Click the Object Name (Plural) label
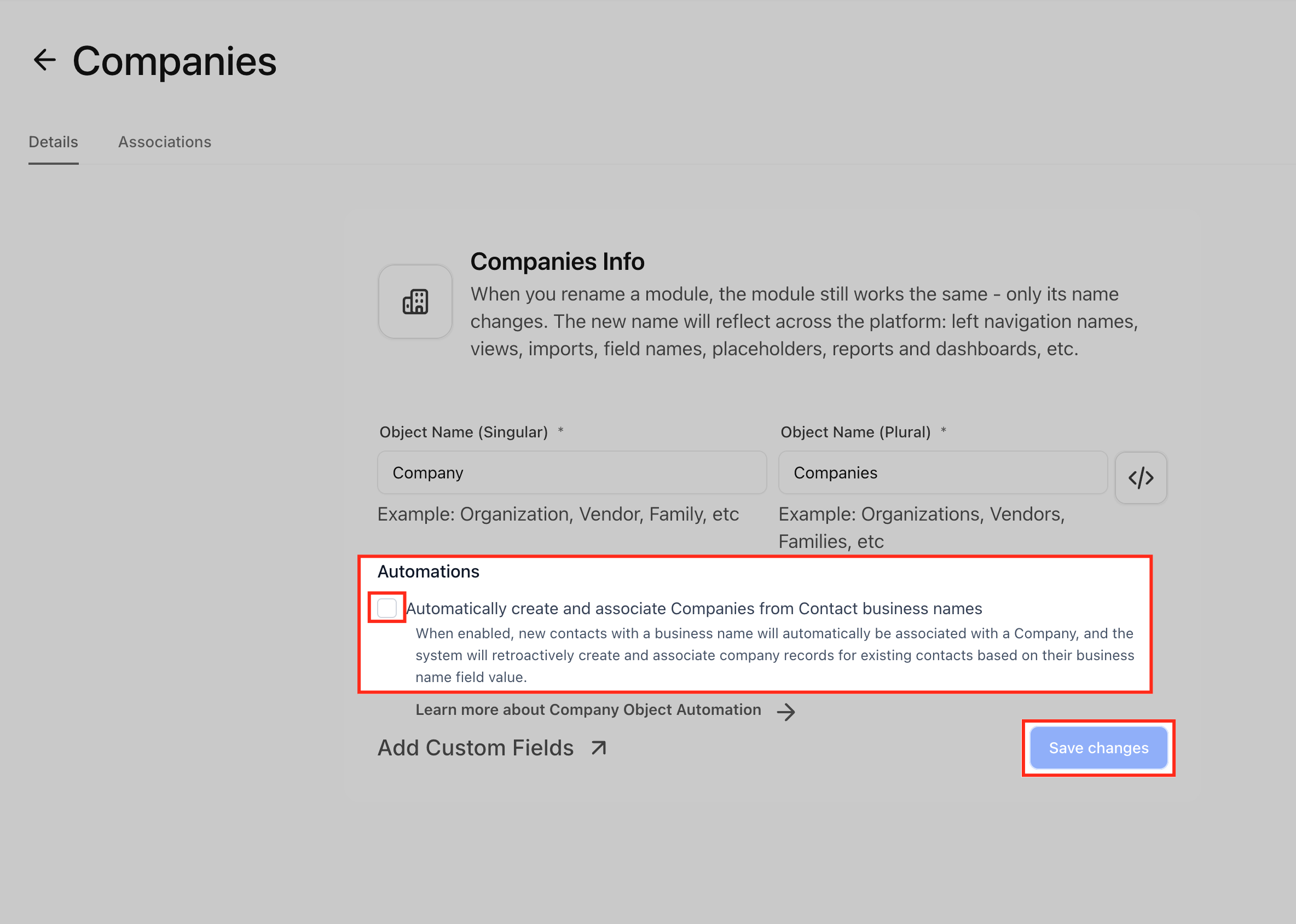The height and width of the screenshot is (924, 1296). click(x=855, y=432)
